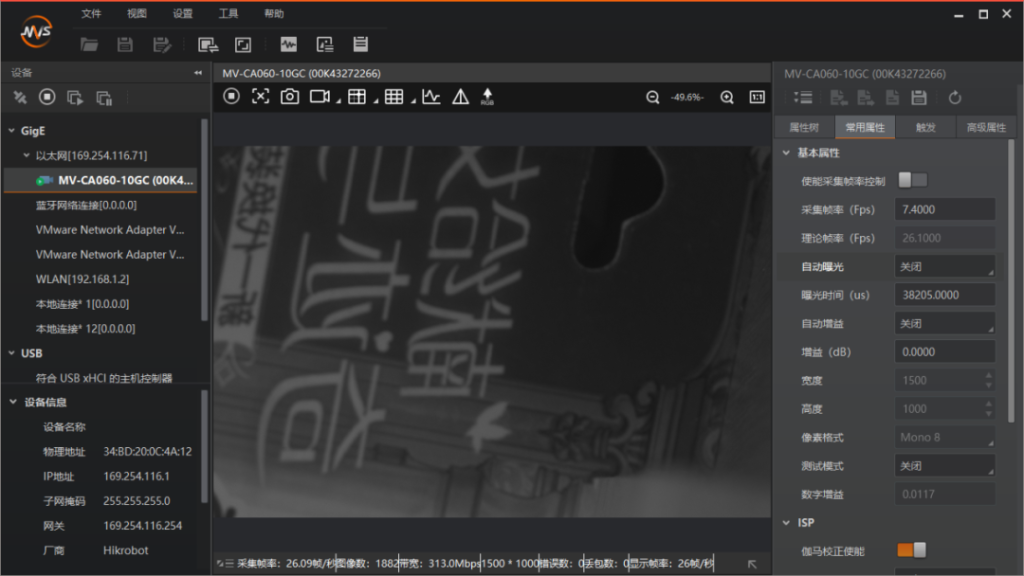Toggle 伽马校正使能 switch off
The height and width of the screenshot is (576, 1024).
(x=911, y=550)
